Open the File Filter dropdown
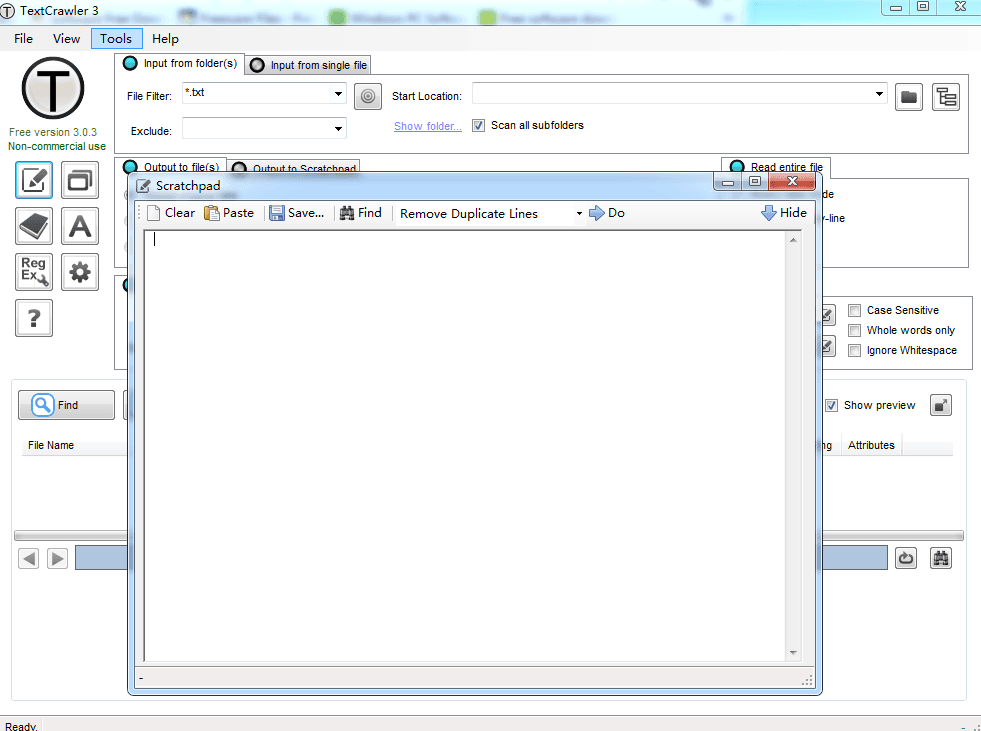 tap(338, 94)
